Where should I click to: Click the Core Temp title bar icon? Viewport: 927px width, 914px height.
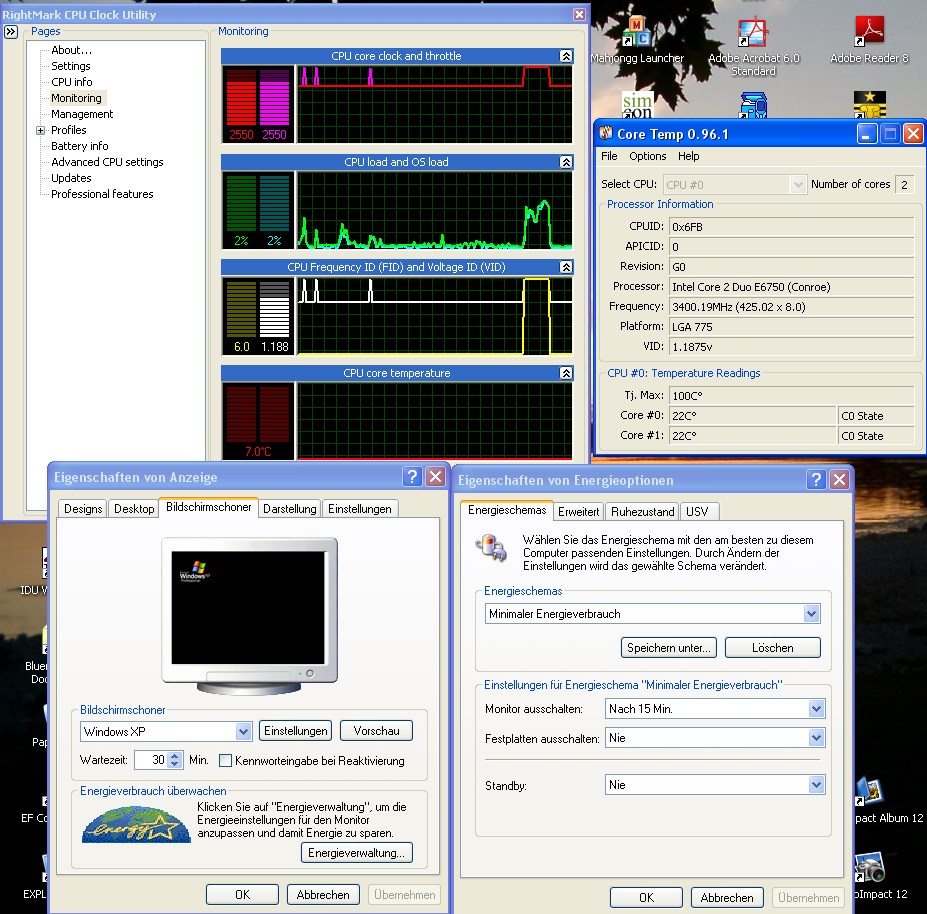pos(605,134)
